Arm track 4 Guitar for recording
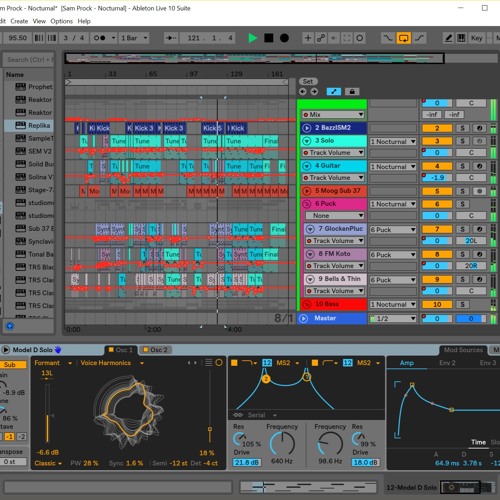 [479, 166]
